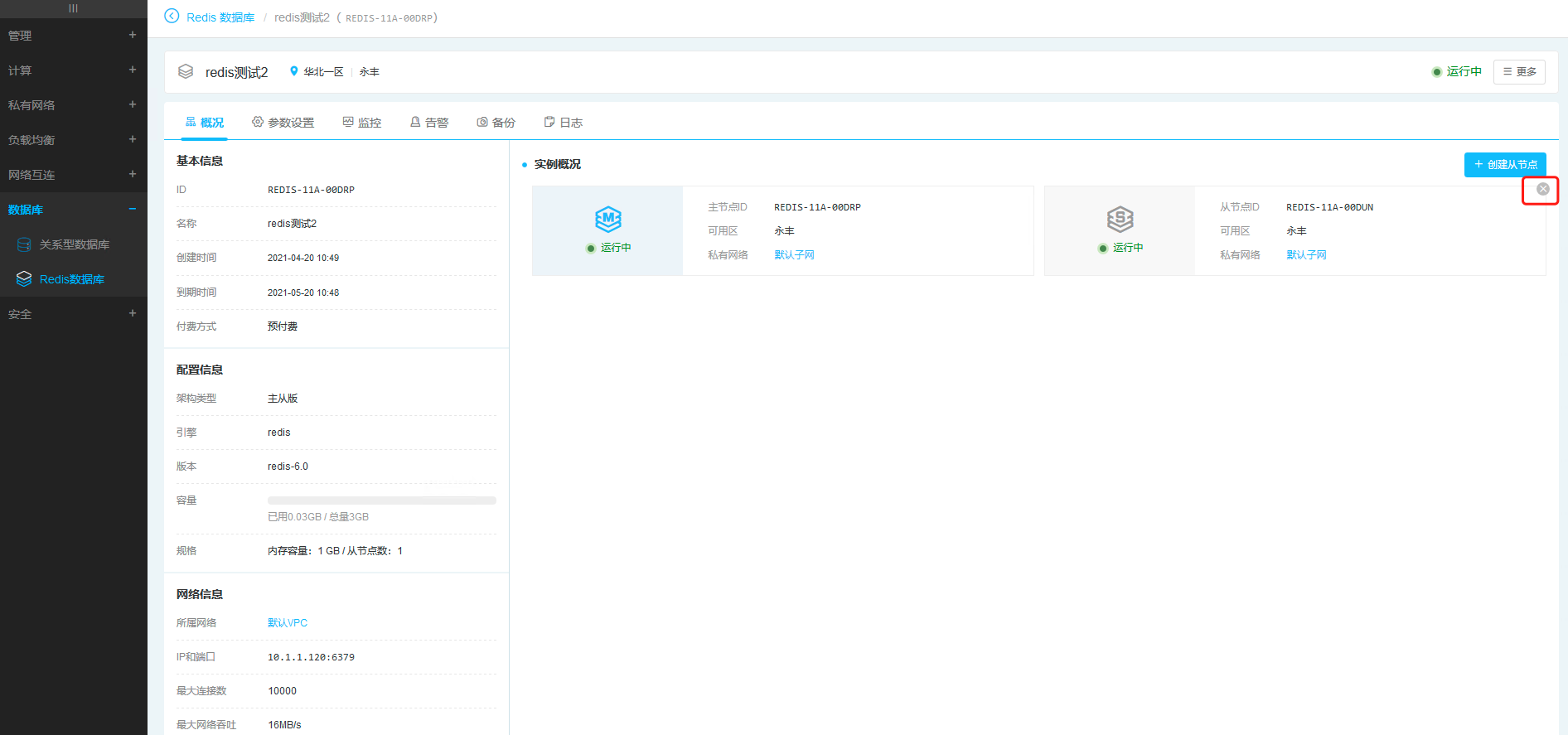Expand the 管理 sidebar section
The width and height of the screenshot is (1568, 735).
pos(133,35)
